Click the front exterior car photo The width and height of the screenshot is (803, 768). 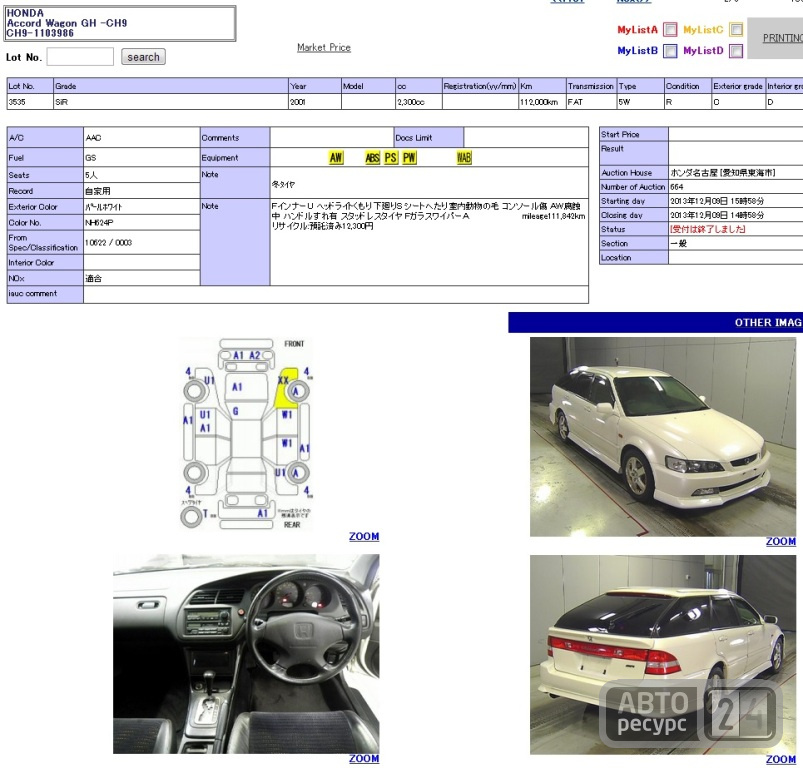(x=663, y=437)
